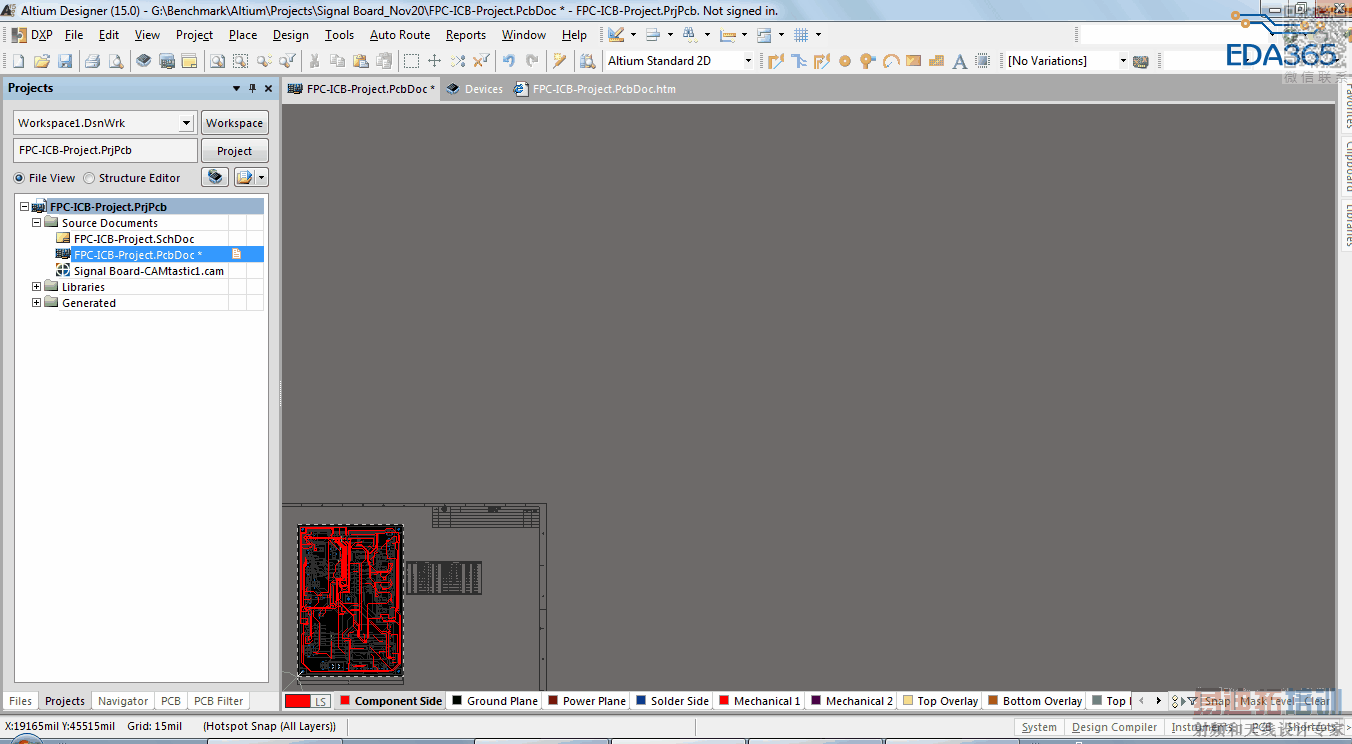Click the Grid settings icon
This screenshot has width=1352, height=744.
pos(801,35)
